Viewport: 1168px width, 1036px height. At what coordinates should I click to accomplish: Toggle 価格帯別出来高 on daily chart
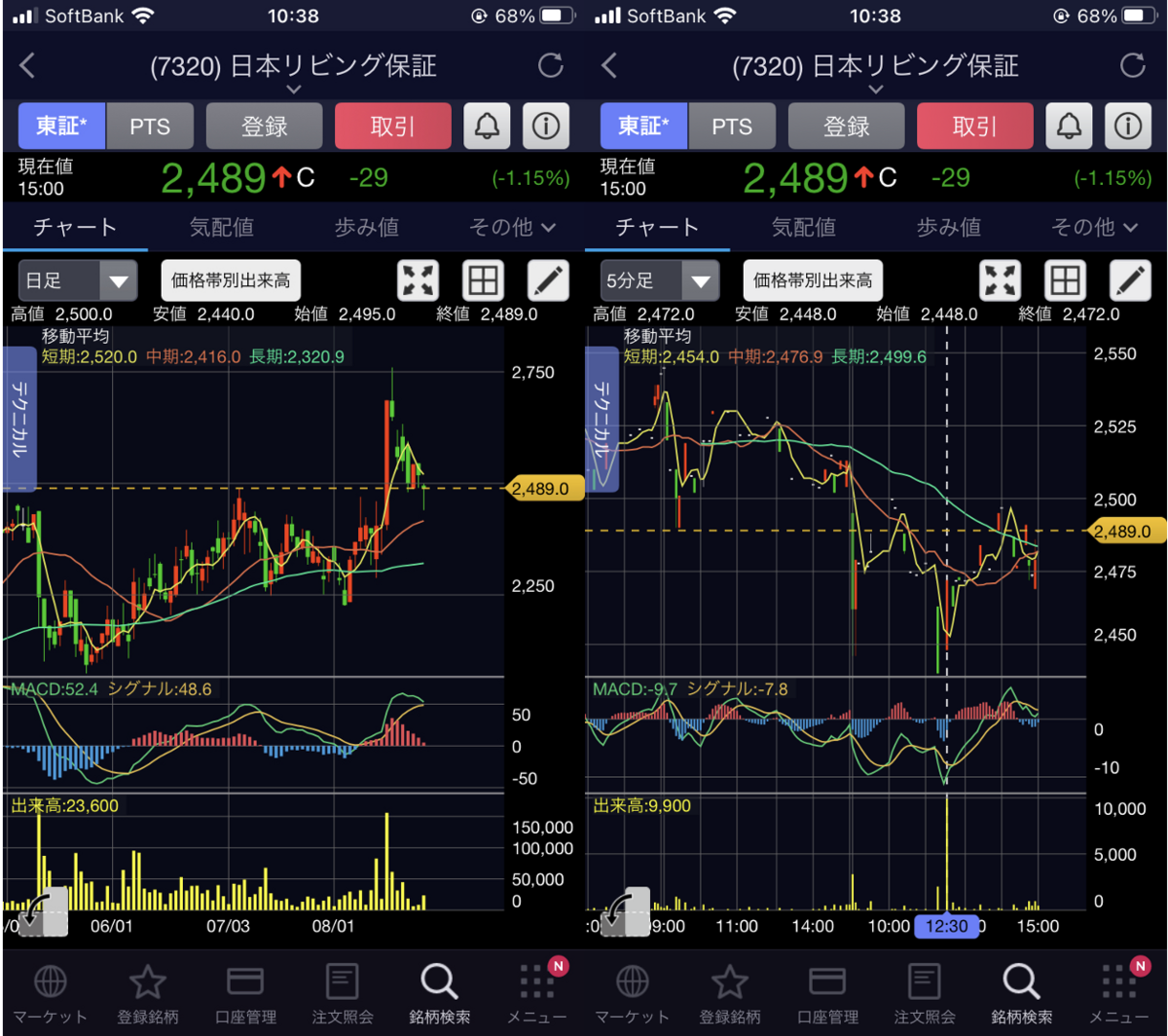tap(231, 280)
